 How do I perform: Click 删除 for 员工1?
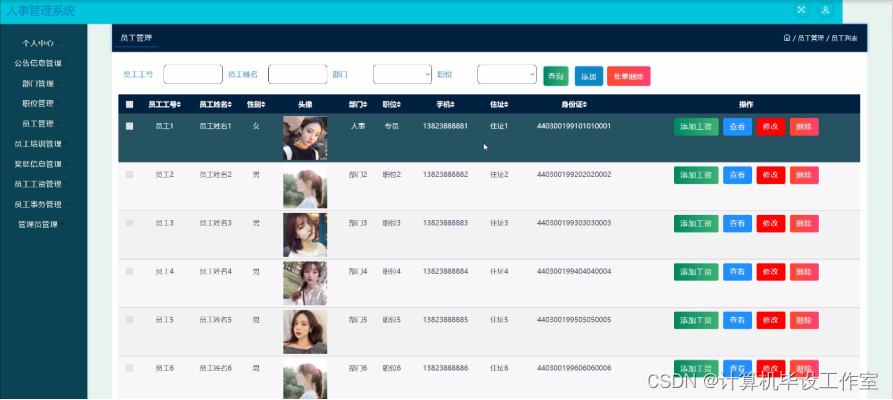pyautogui.click(x=804, y=126)
